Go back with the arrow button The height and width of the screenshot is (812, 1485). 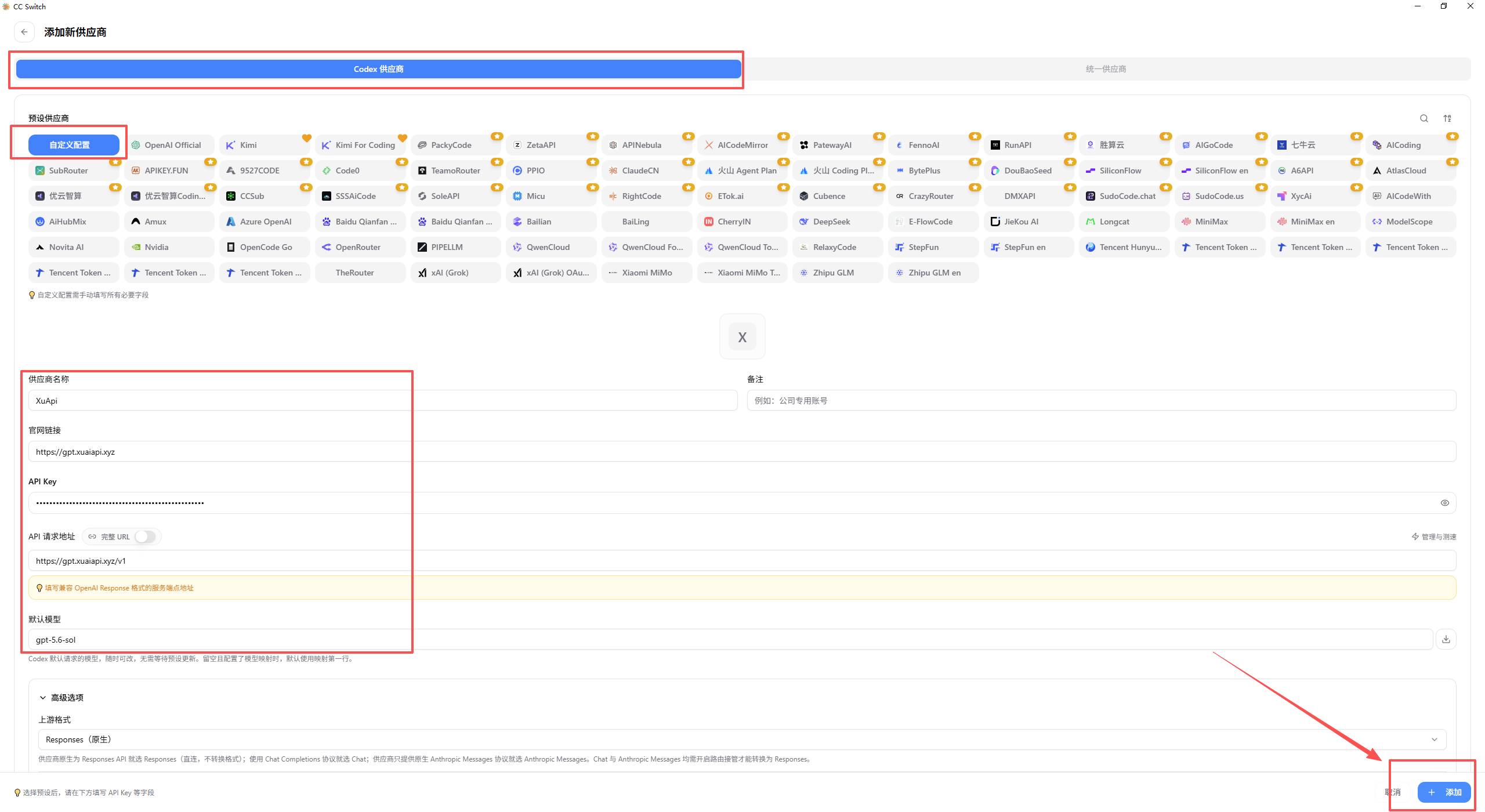click(x=24, y=32)
